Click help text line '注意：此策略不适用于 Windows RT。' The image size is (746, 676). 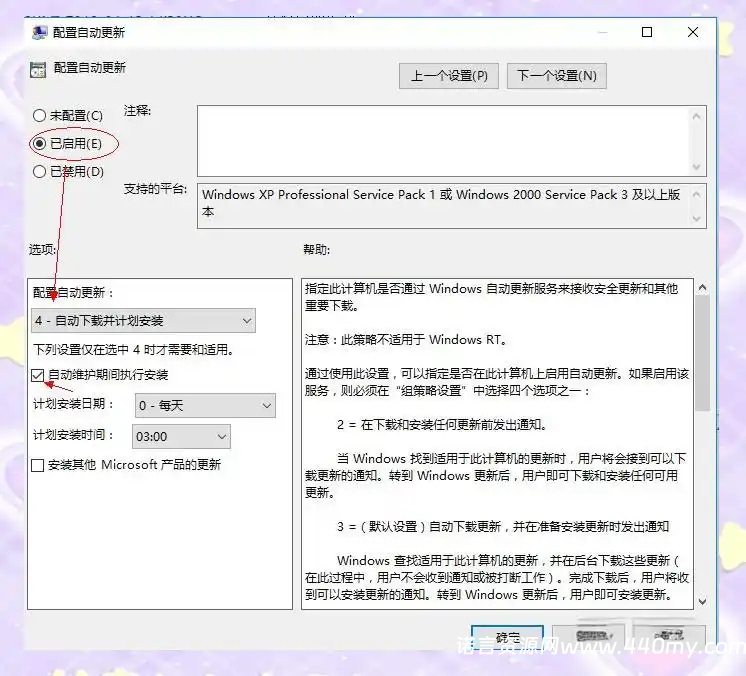[x=406, y=340]
